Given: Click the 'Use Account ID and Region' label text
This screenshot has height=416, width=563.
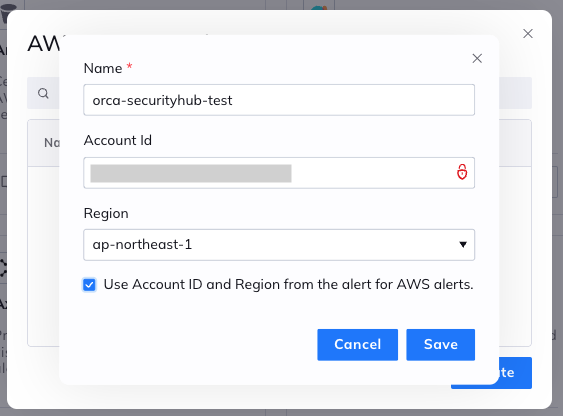Looking at the screenshot, I should 288,284.
